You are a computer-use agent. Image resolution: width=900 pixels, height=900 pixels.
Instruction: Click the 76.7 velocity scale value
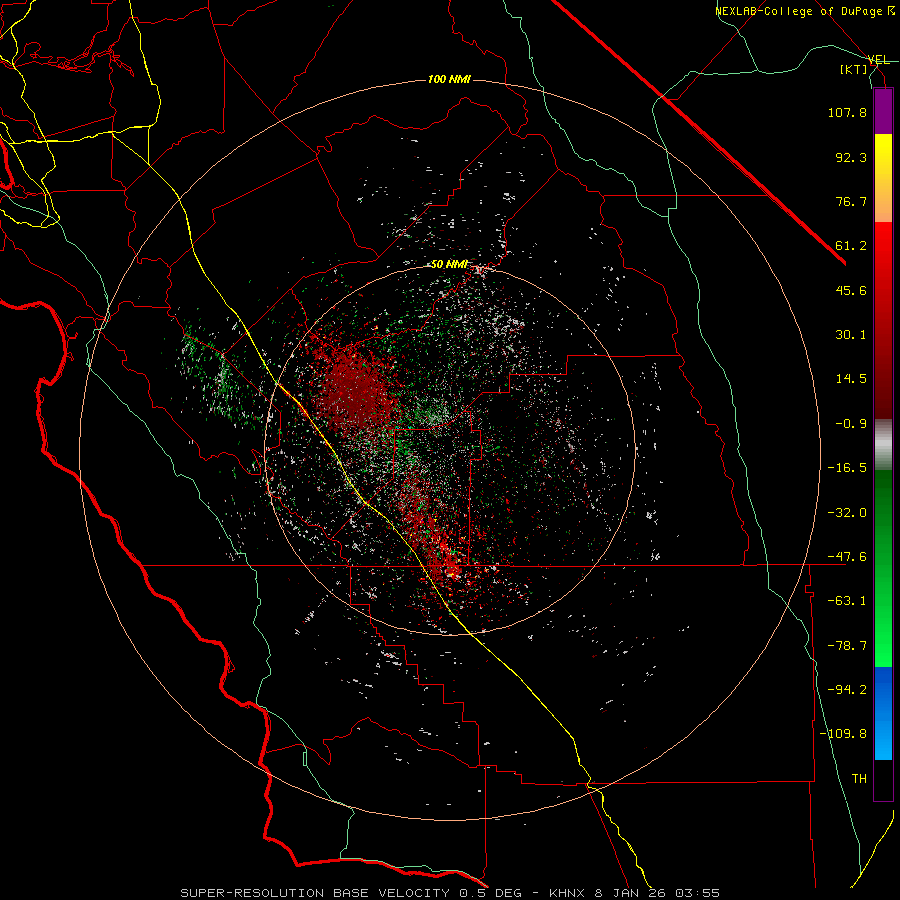[x=851, y=201]
